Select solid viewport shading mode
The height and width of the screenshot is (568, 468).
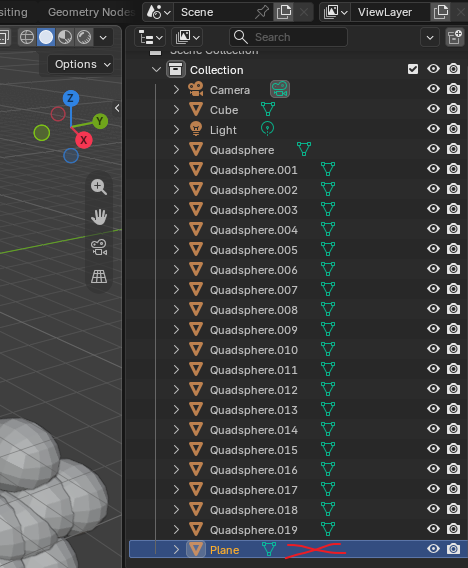[x=46, y=37]
